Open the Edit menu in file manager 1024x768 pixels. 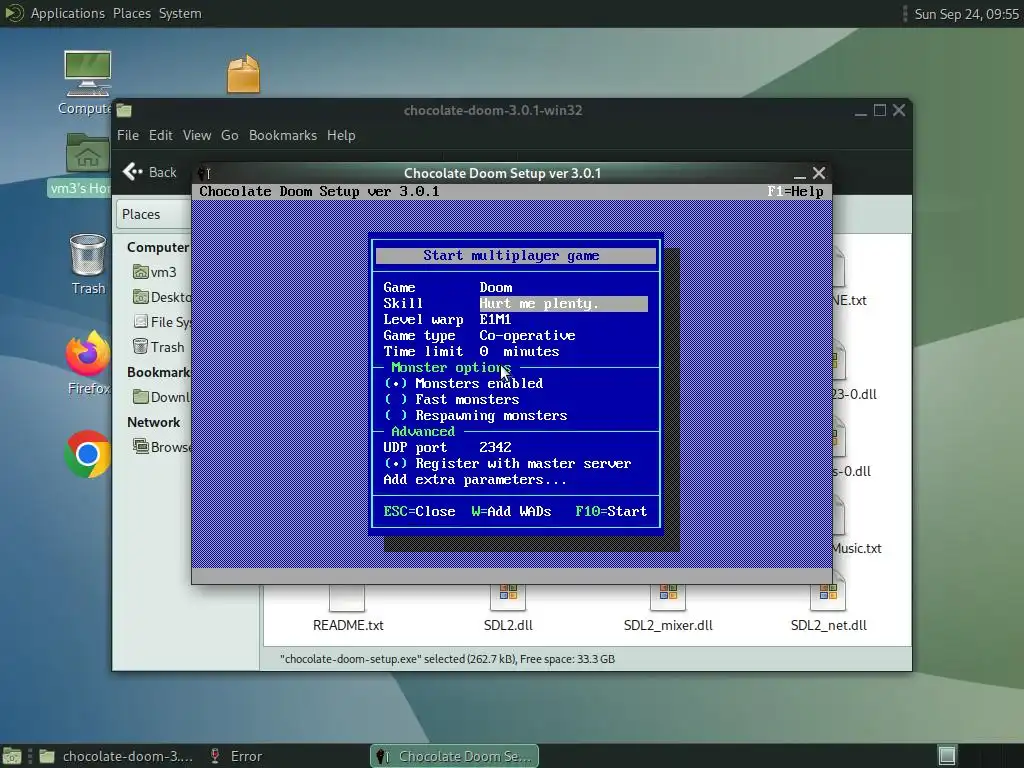pos(161,135)
